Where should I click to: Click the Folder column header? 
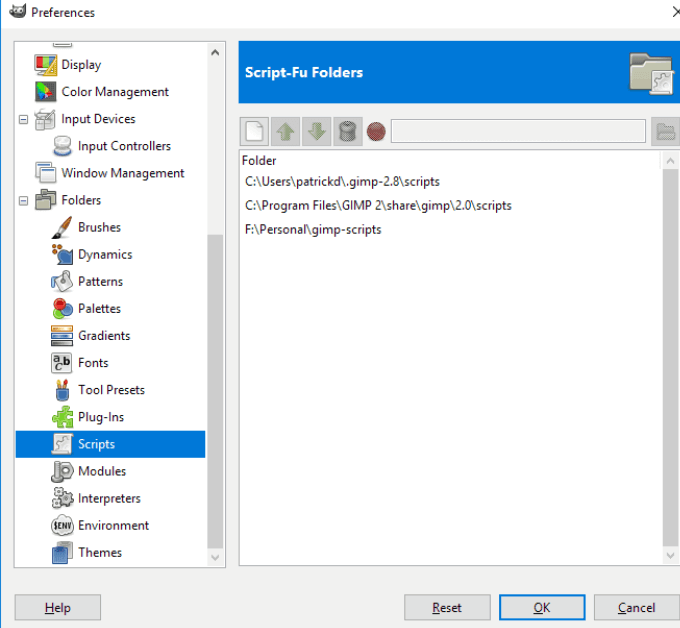(259, 160)
